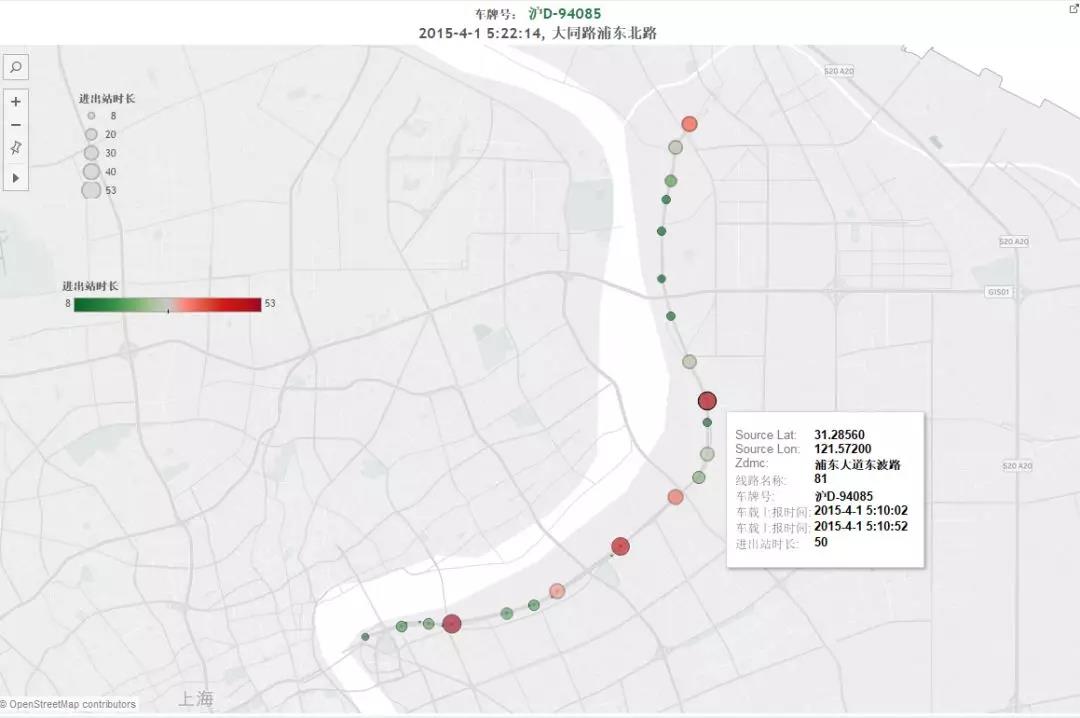
Task: Click the pin icon to reset map
Action: coord(16,148)
